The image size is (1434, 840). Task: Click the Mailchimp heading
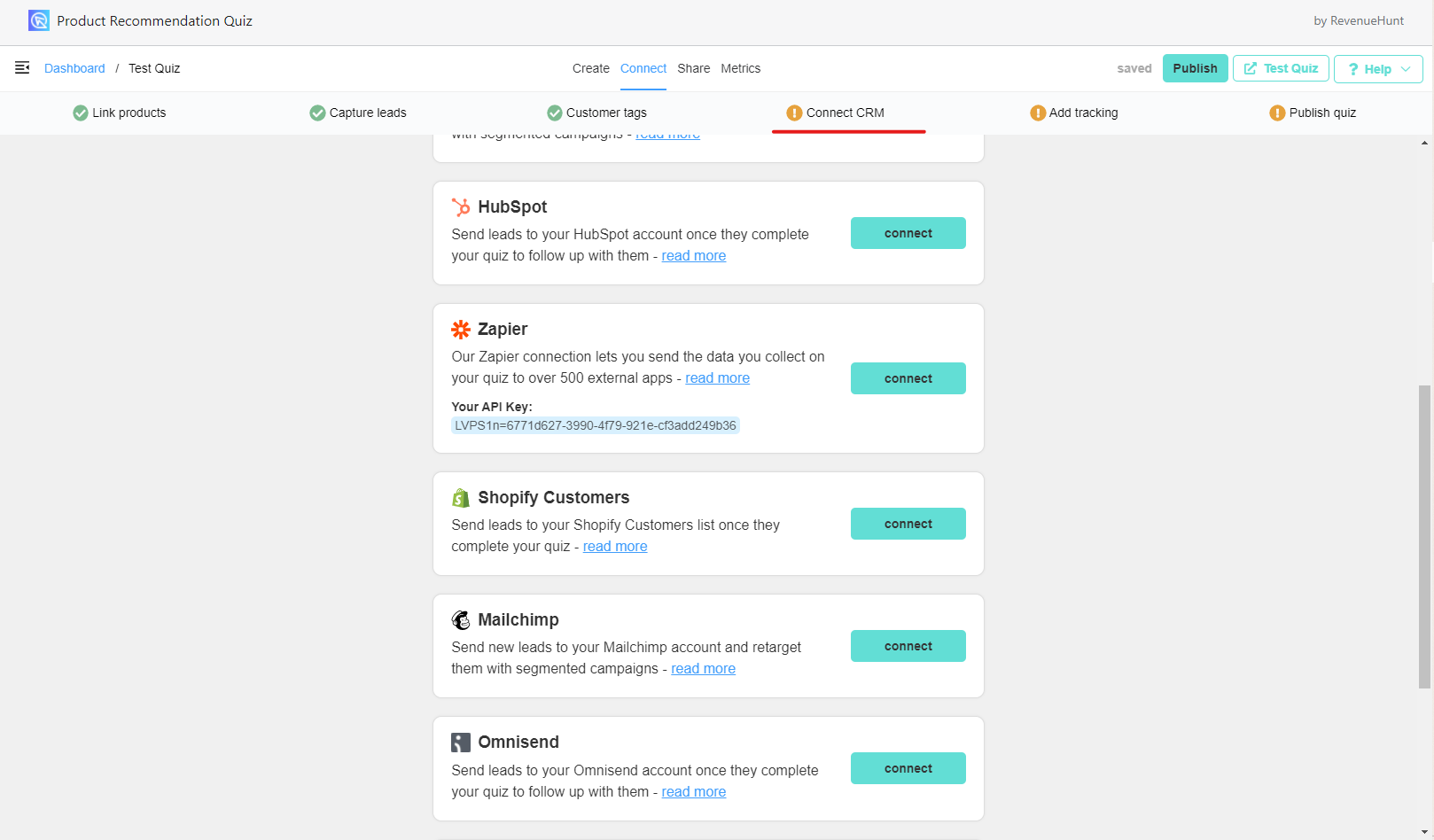tap(518, 619)
